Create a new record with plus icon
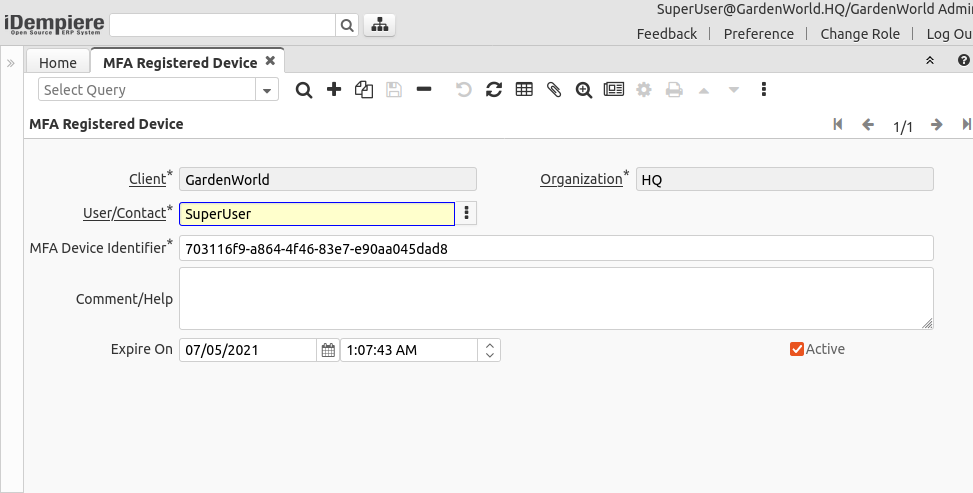This screenshot has width=973, height=493. click(334, 90)
